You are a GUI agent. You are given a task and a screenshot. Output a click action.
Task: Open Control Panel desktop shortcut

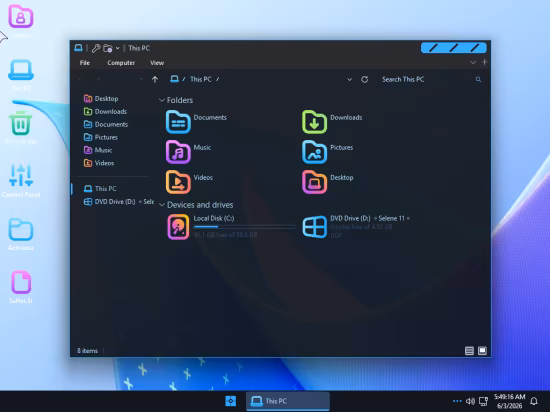click(x=21, y=175)
